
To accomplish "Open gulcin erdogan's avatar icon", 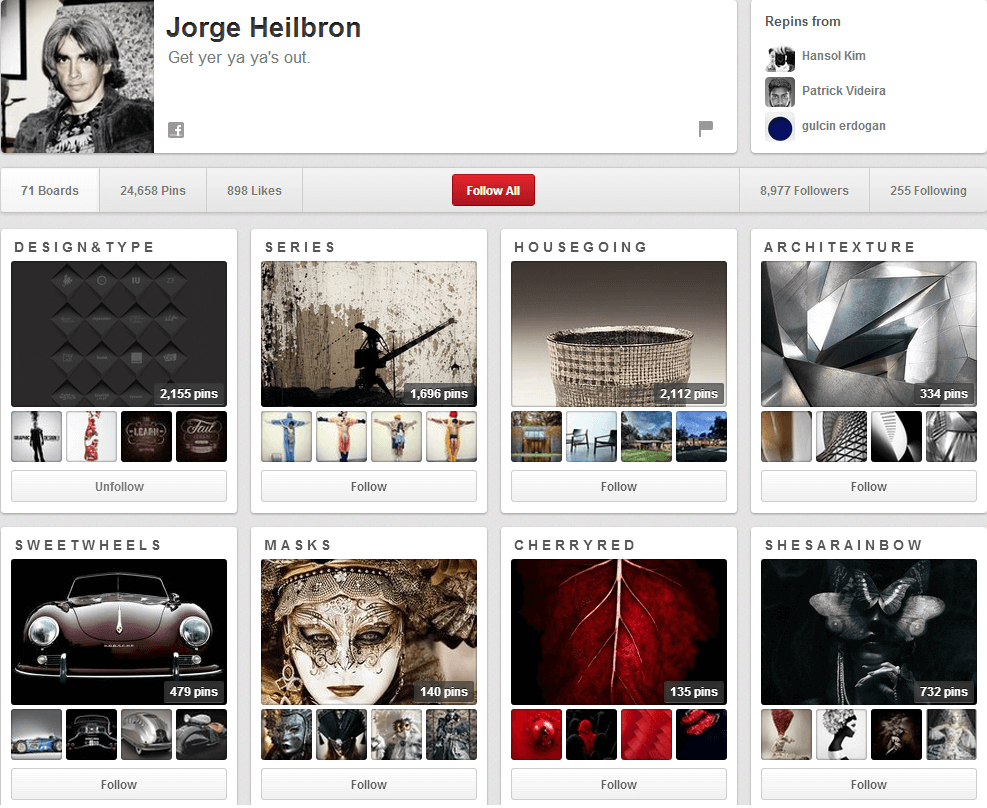I will (x=780, y=127).
